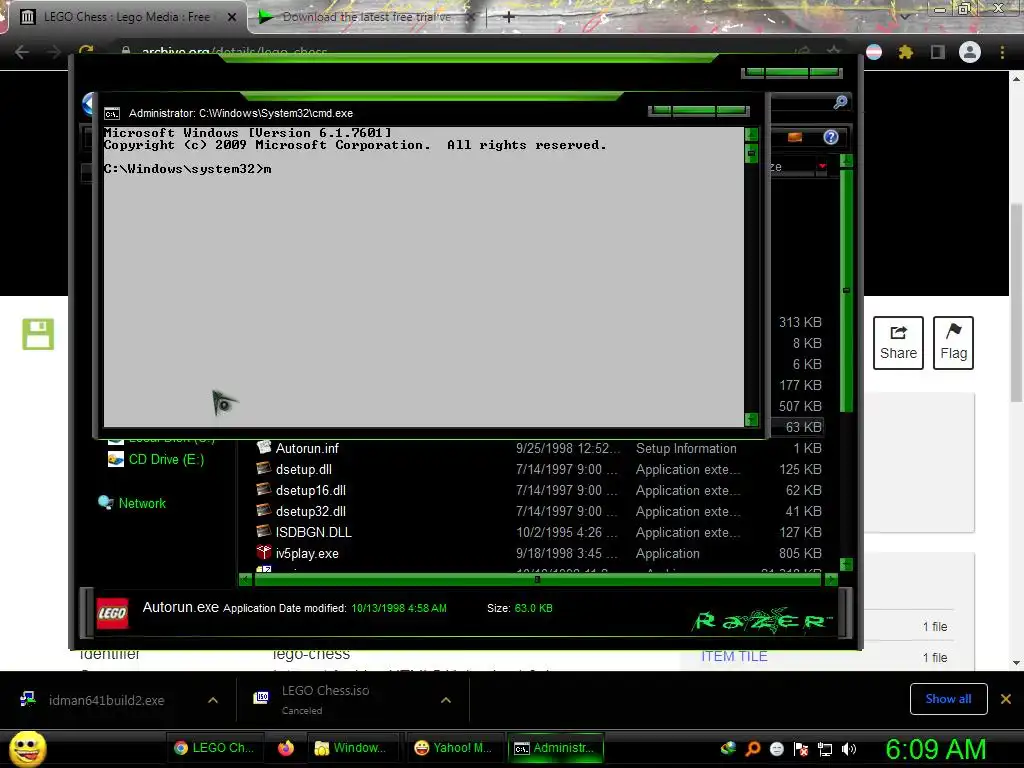Click Explorer search magnifier icon
1024x768 pixels.
840,102
